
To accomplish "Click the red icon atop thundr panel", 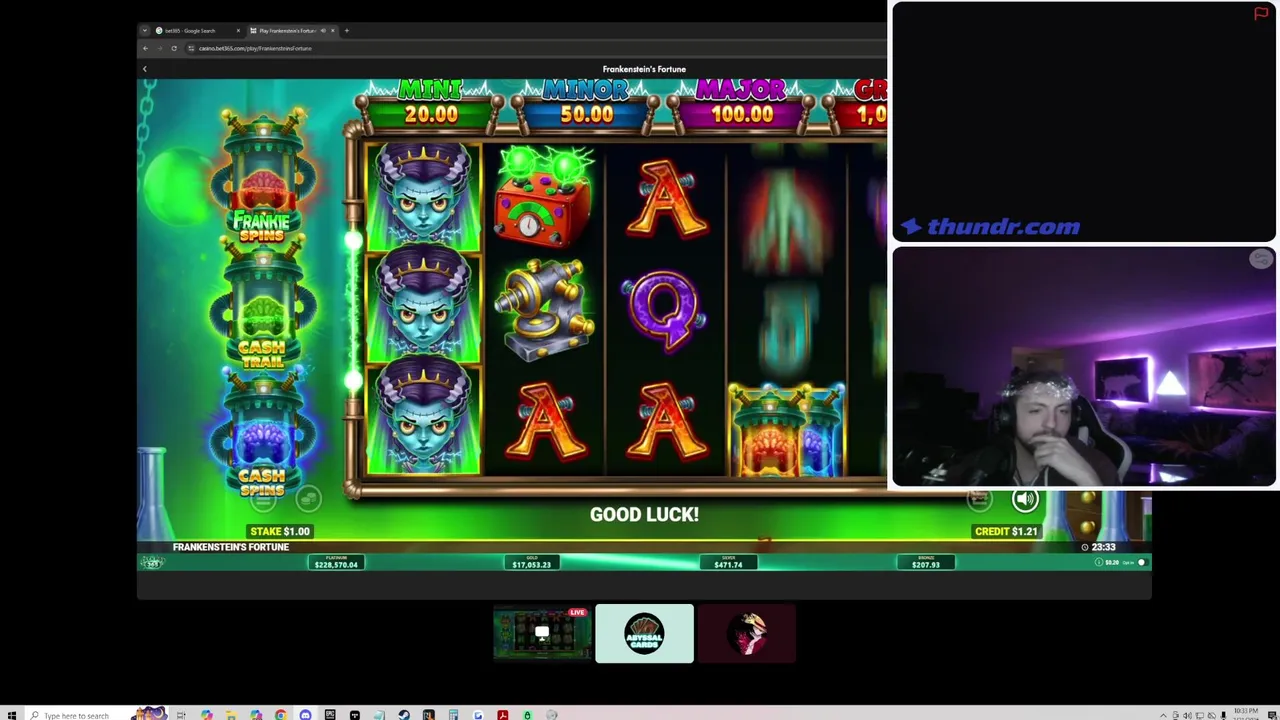I will tap(1261, 13).
